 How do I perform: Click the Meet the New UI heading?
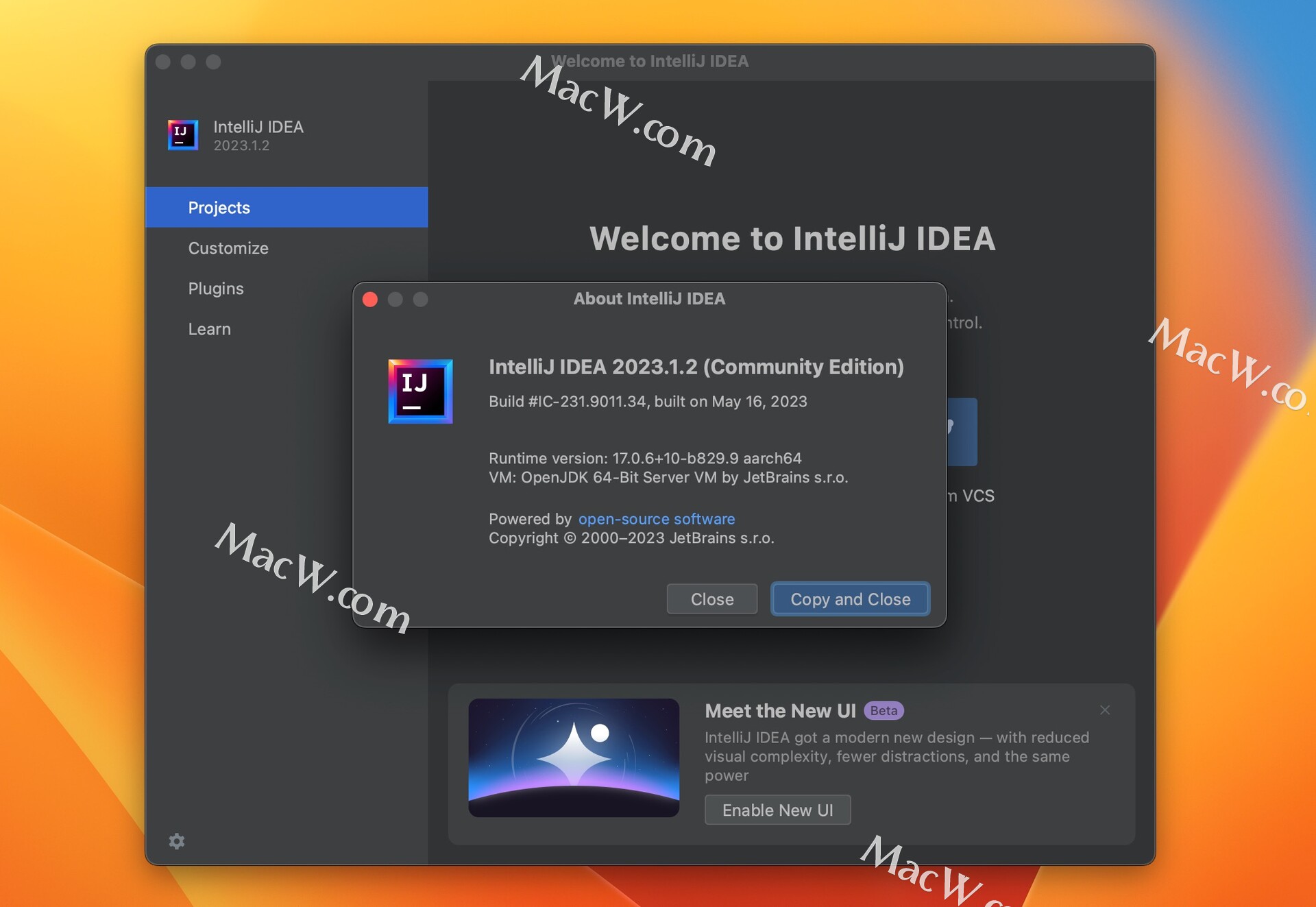[780, 711]
